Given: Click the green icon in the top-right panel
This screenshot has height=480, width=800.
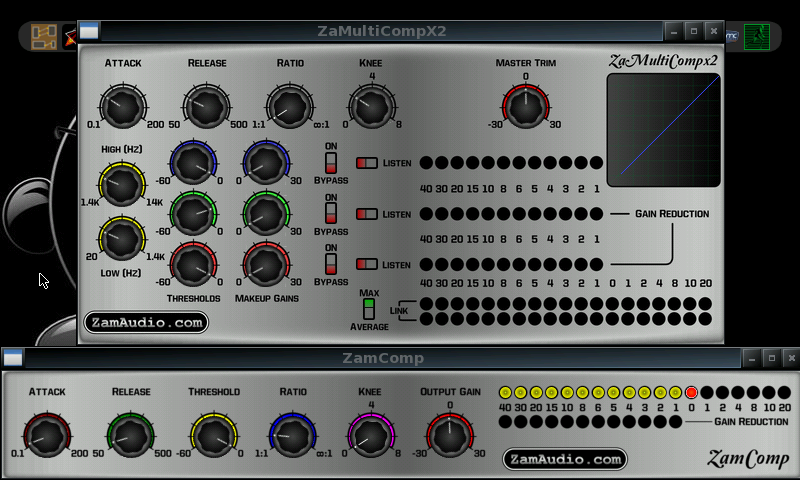Looking at the screenshot, I should (757, 36).
